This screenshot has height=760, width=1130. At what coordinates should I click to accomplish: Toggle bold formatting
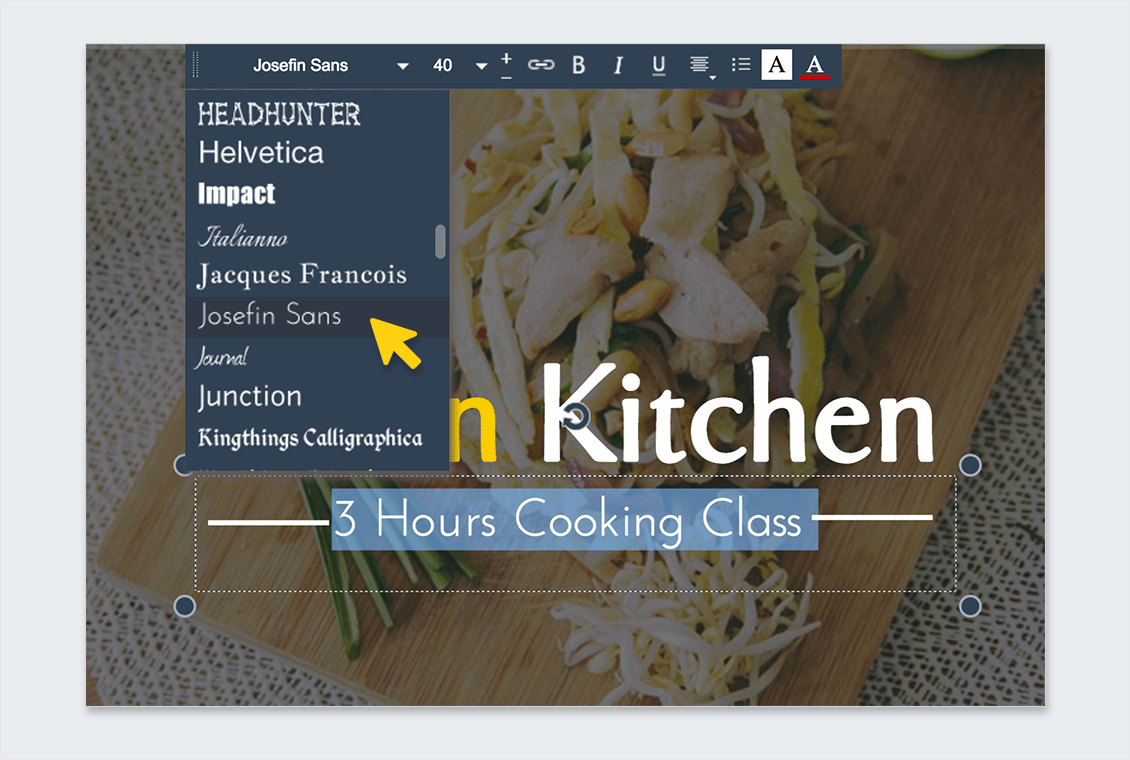pos(578,65)
